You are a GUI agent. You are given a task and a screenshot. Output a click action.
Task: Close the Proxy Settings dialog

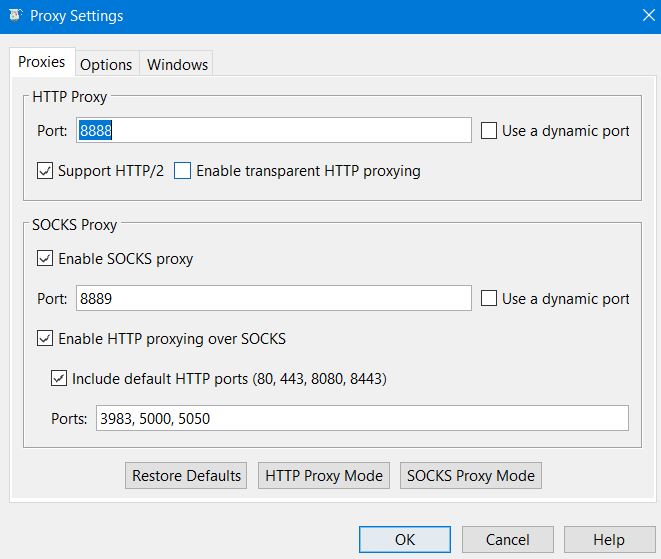coord(646,16)
